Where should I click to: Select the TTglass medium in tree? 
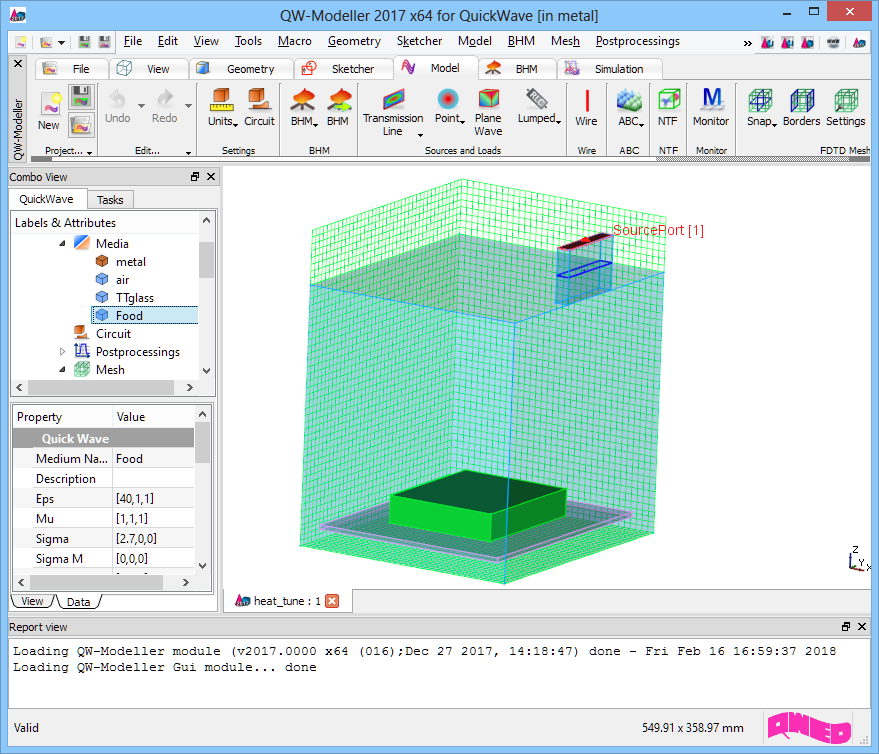134,298
